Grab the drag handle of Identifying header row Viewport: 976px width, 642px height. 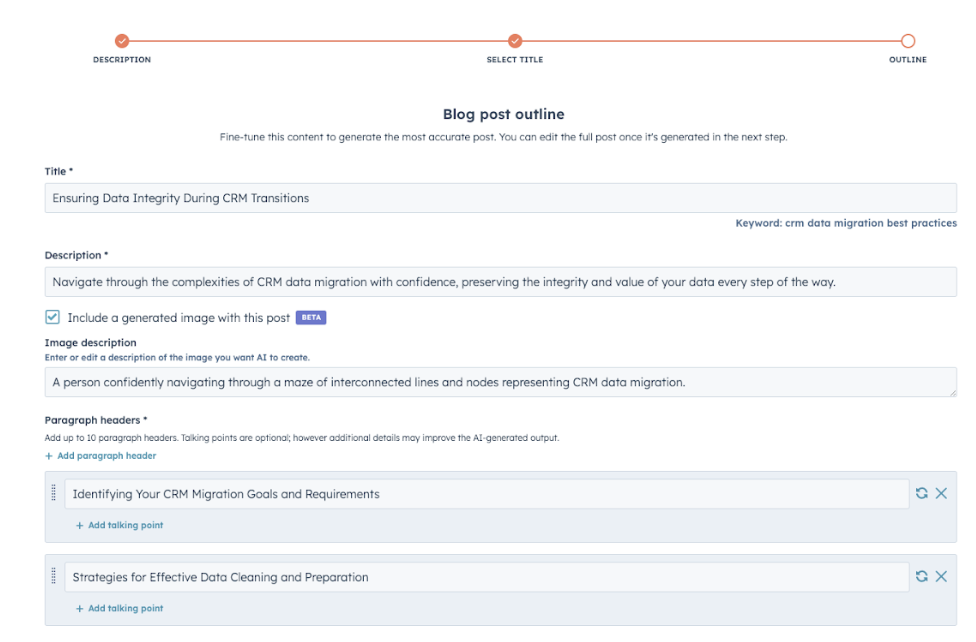(x=54, y=493)
